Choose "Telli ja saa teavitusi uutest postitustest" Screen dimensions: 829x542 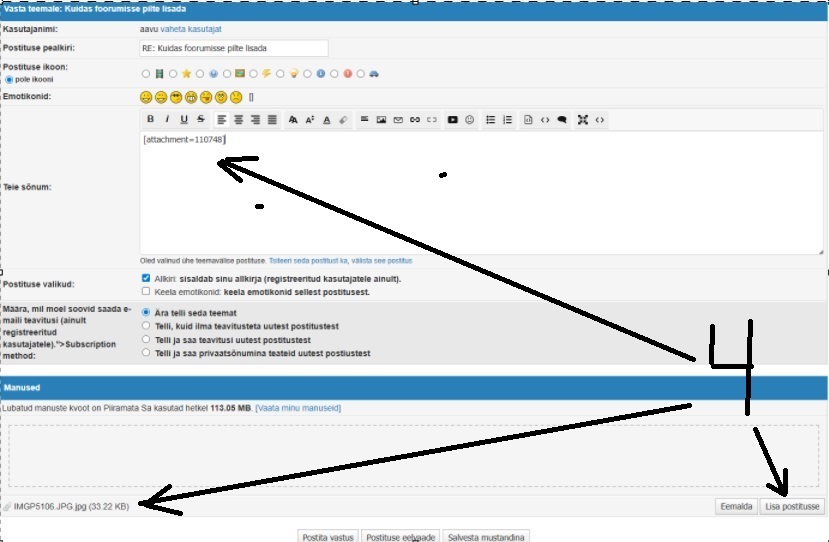click(x=146, y=339)
